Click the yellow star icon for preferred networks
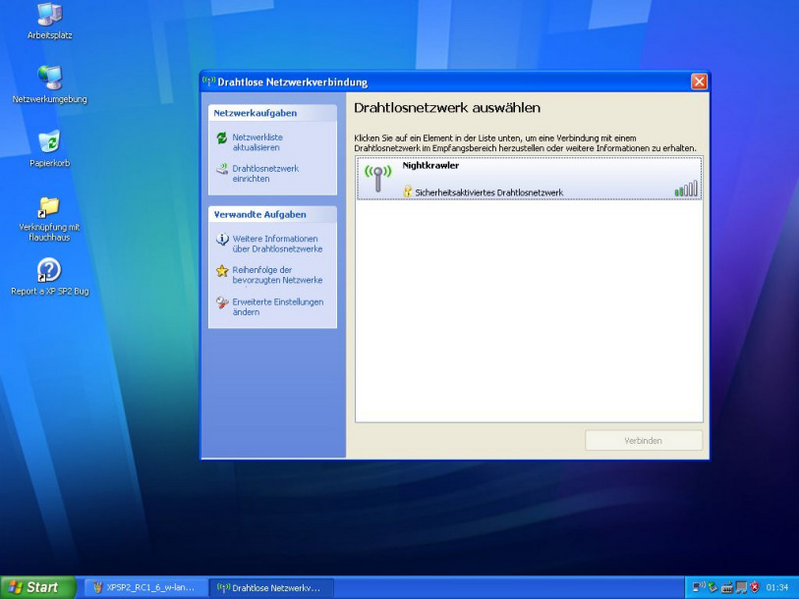Image resolution: width=799 pixels, height=599 pixels. (x=222, y=271)
